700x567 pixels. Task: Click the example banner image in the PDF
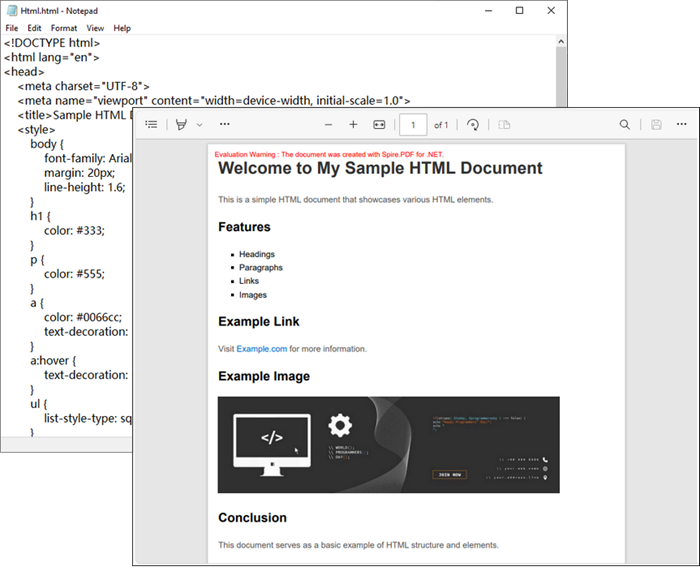[x=388, y=445]
